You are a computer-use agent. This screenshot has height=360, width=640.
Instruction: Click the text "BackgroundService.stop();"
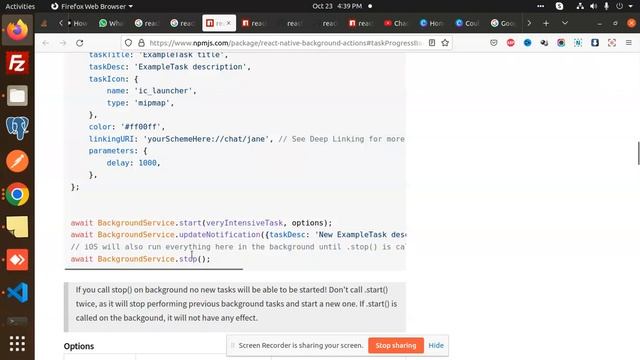pos(154,259)
